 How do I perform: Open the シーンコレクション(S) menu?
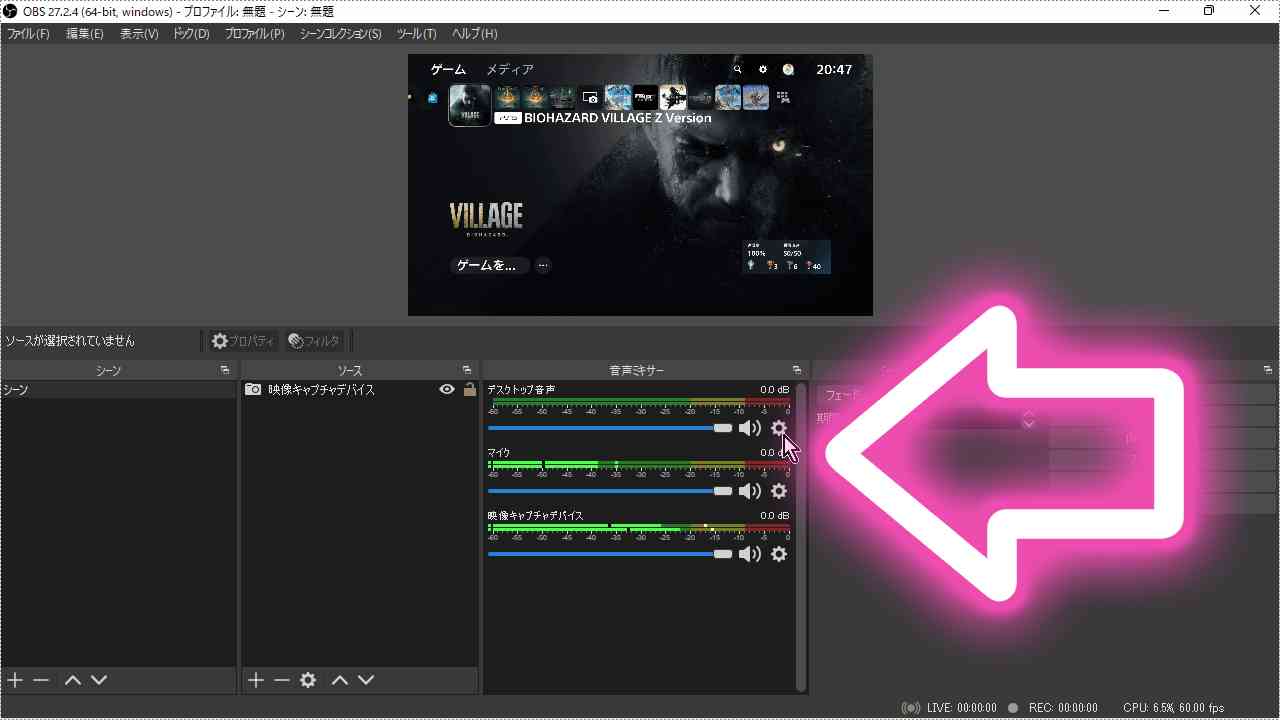(340, 34)
